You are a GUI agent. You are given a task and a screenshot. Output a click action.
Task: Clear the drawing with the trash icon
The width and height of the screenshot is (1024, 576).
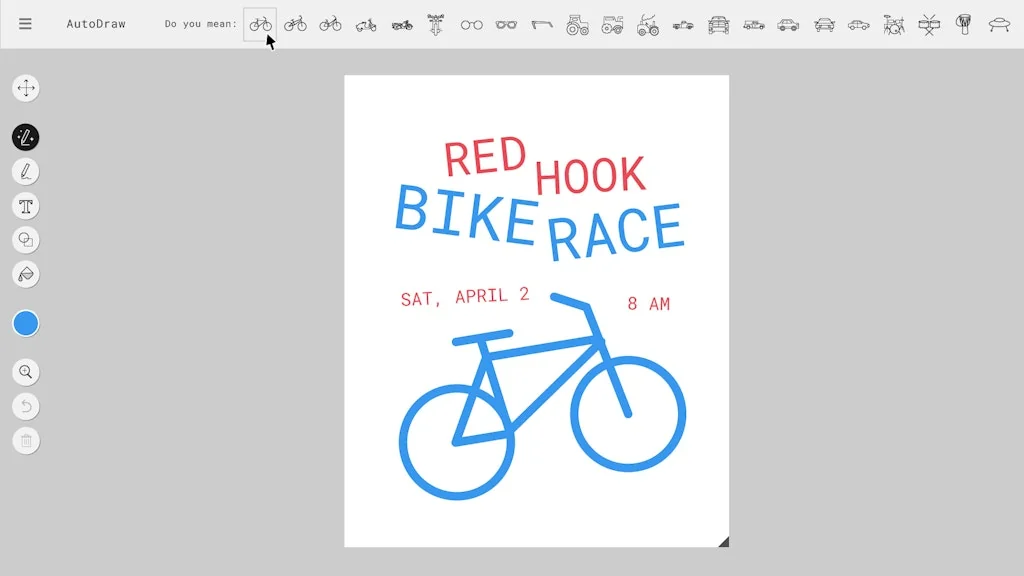coord(26,440)
